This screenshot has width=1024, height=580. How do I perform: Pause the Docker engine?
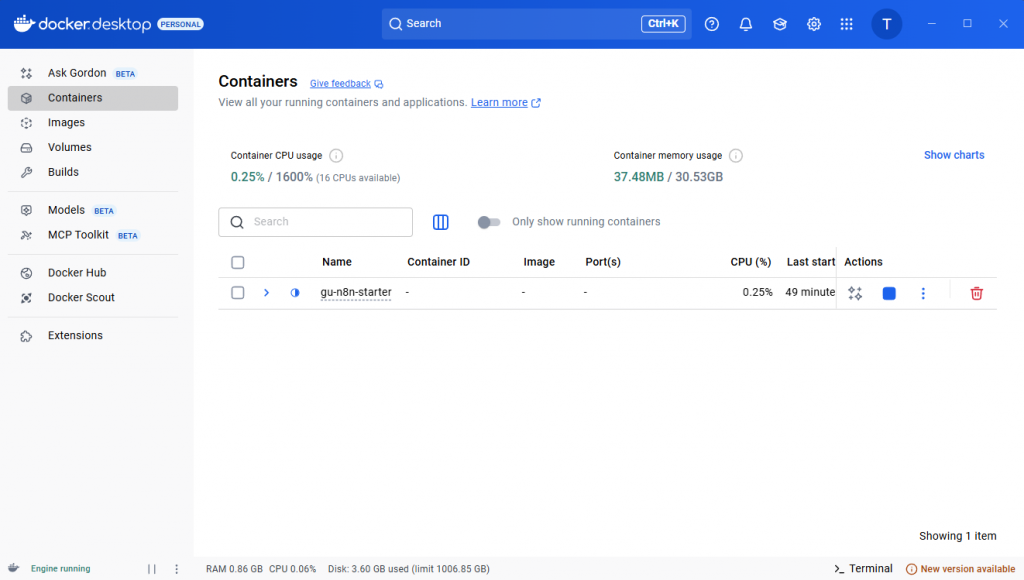pos(152,569)
